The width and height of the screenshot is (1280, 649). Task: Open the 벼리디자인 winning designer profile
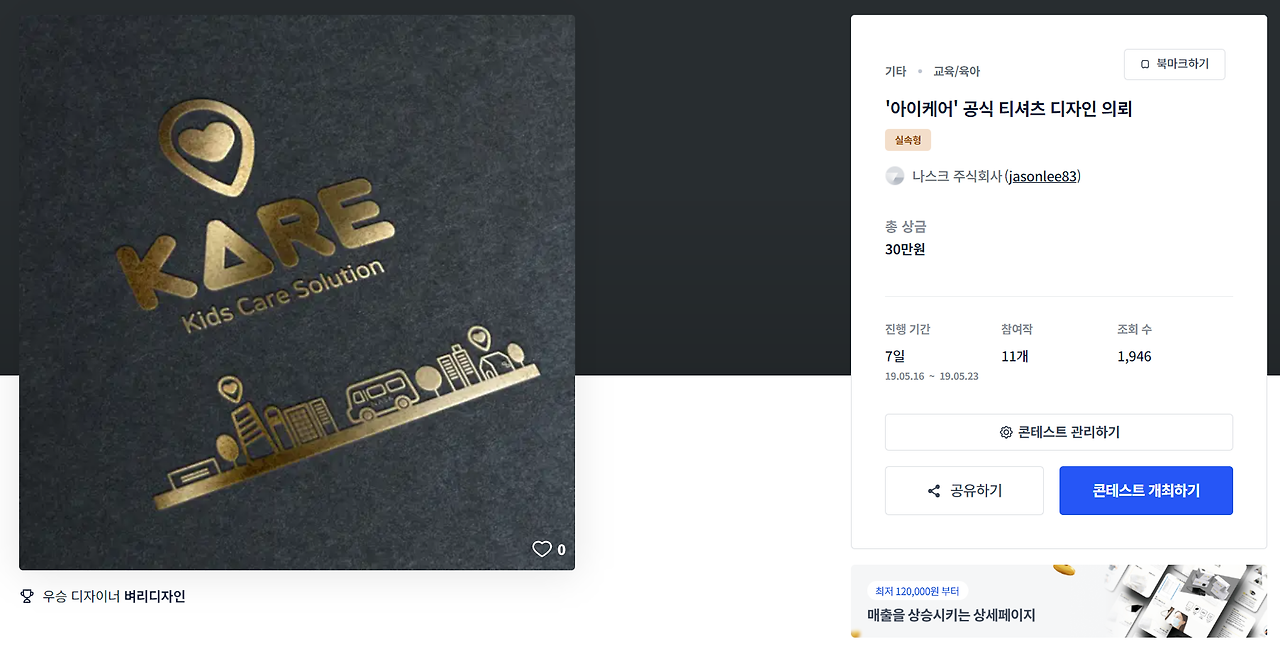click(155, 596)
